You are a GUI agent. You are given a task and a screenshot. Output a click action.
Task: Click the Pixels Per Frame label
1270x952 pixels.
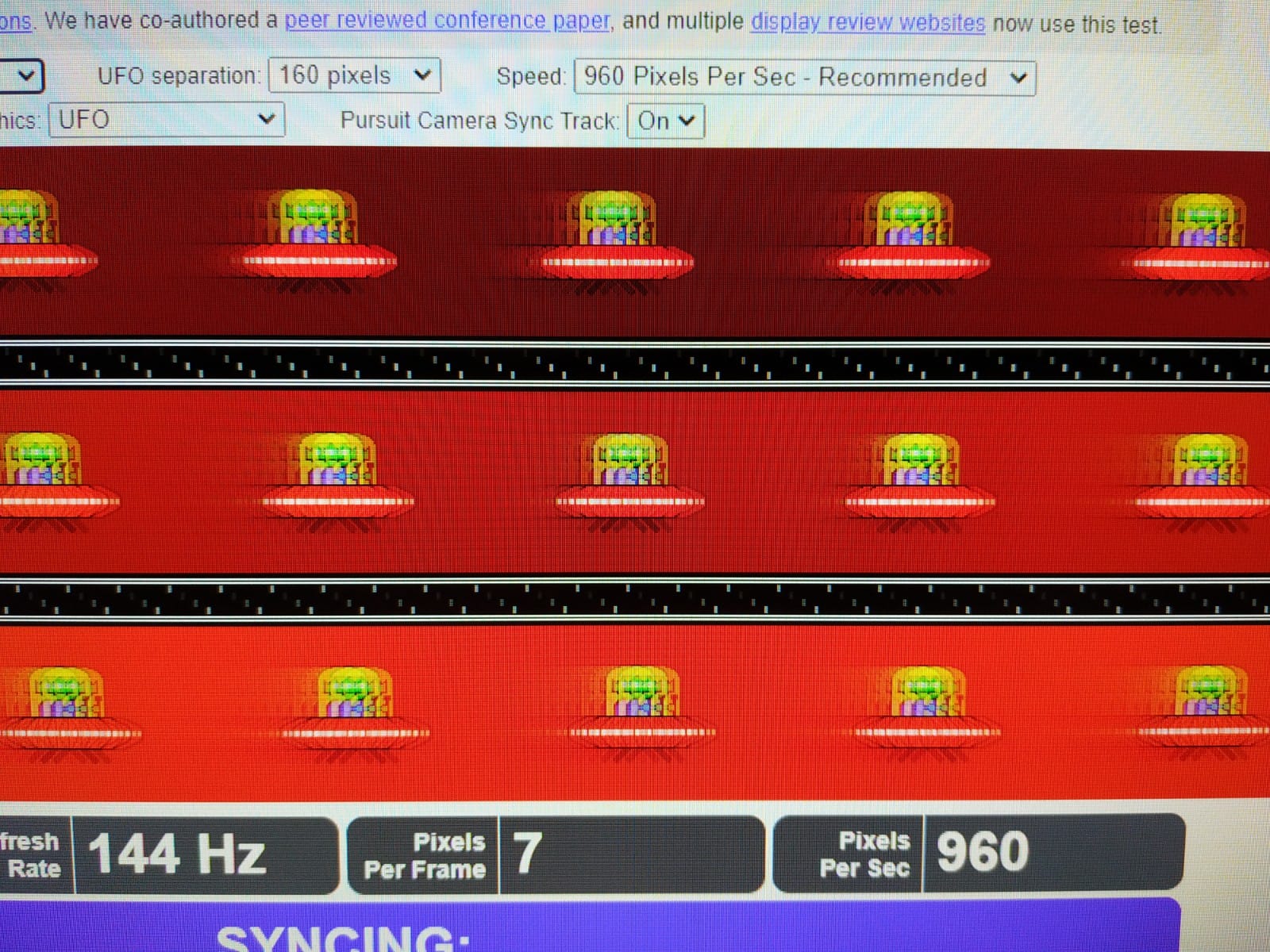tap(425, 855)
